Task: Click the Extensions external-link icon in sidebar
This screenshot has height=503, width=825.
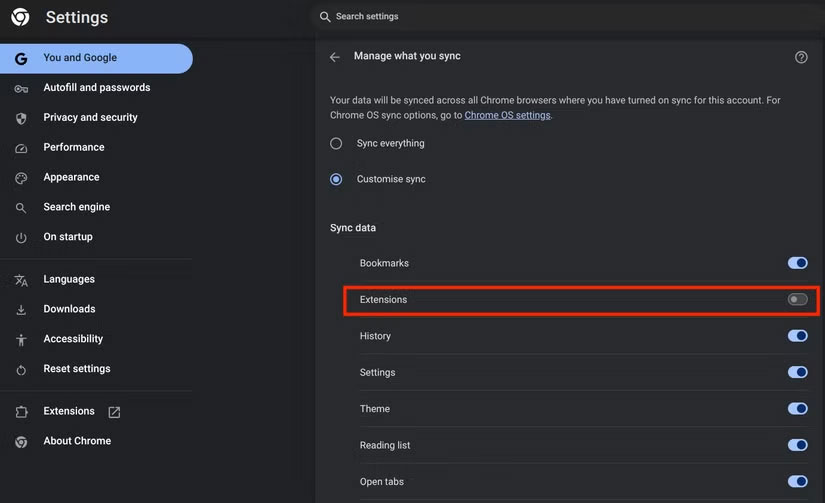Action: click(x=114, y=412)
